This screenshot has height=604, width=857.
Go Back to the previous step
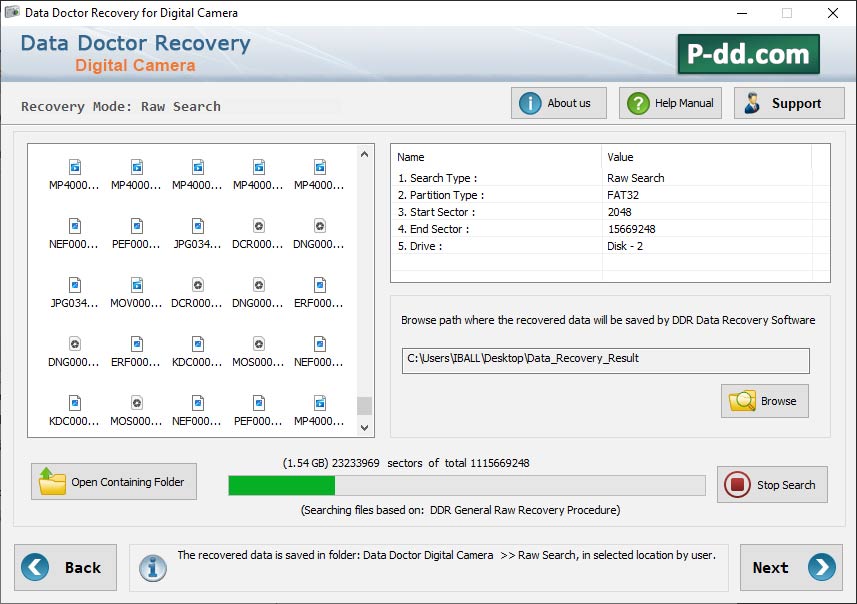tap(65, 567)
